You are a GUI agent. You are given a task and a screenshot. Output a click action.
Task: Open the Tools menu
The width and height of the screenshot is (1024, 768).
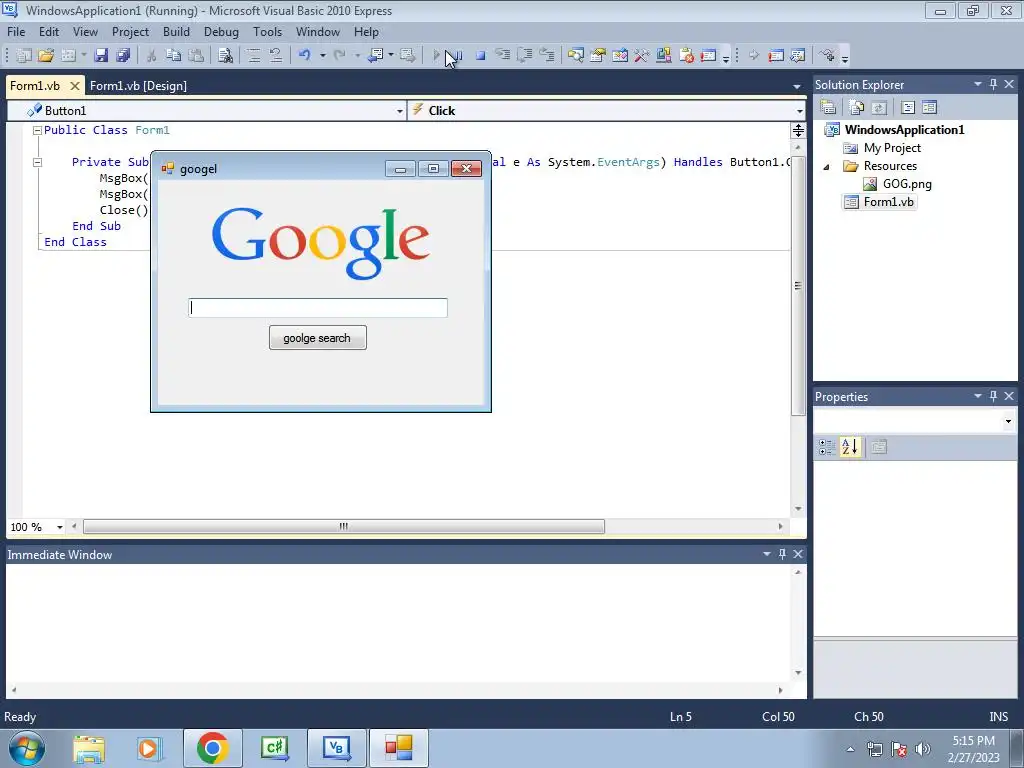[x=267, y=31]
